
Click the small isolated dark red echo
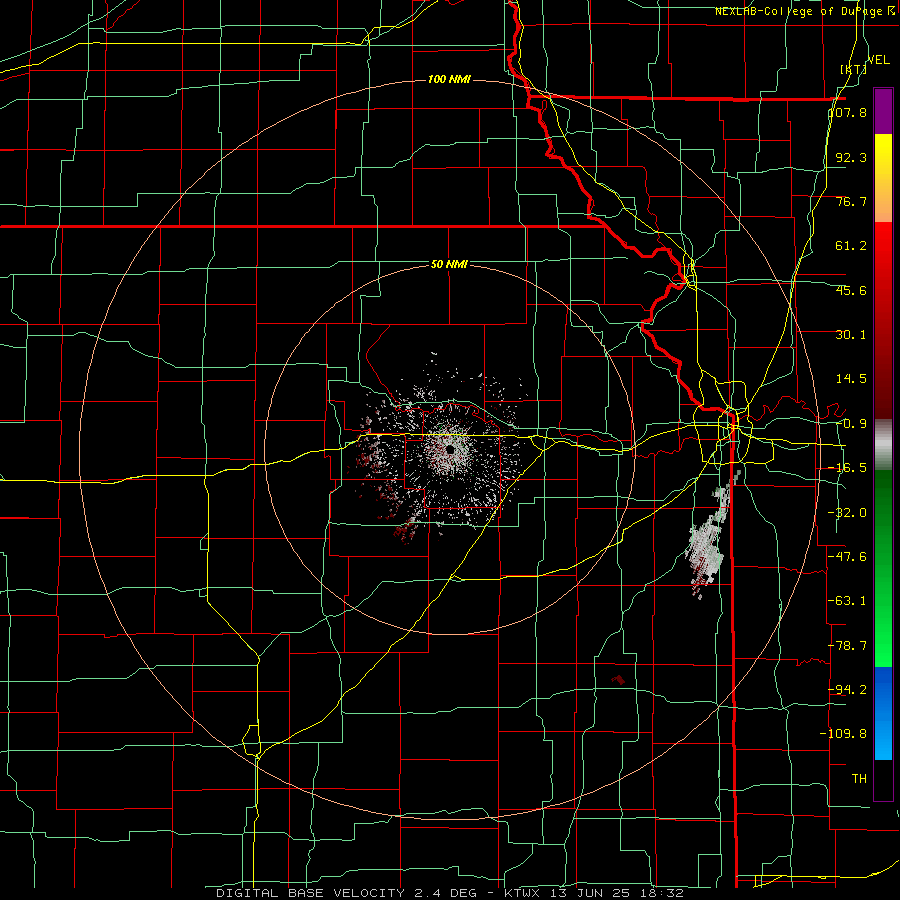pos(618,680)
